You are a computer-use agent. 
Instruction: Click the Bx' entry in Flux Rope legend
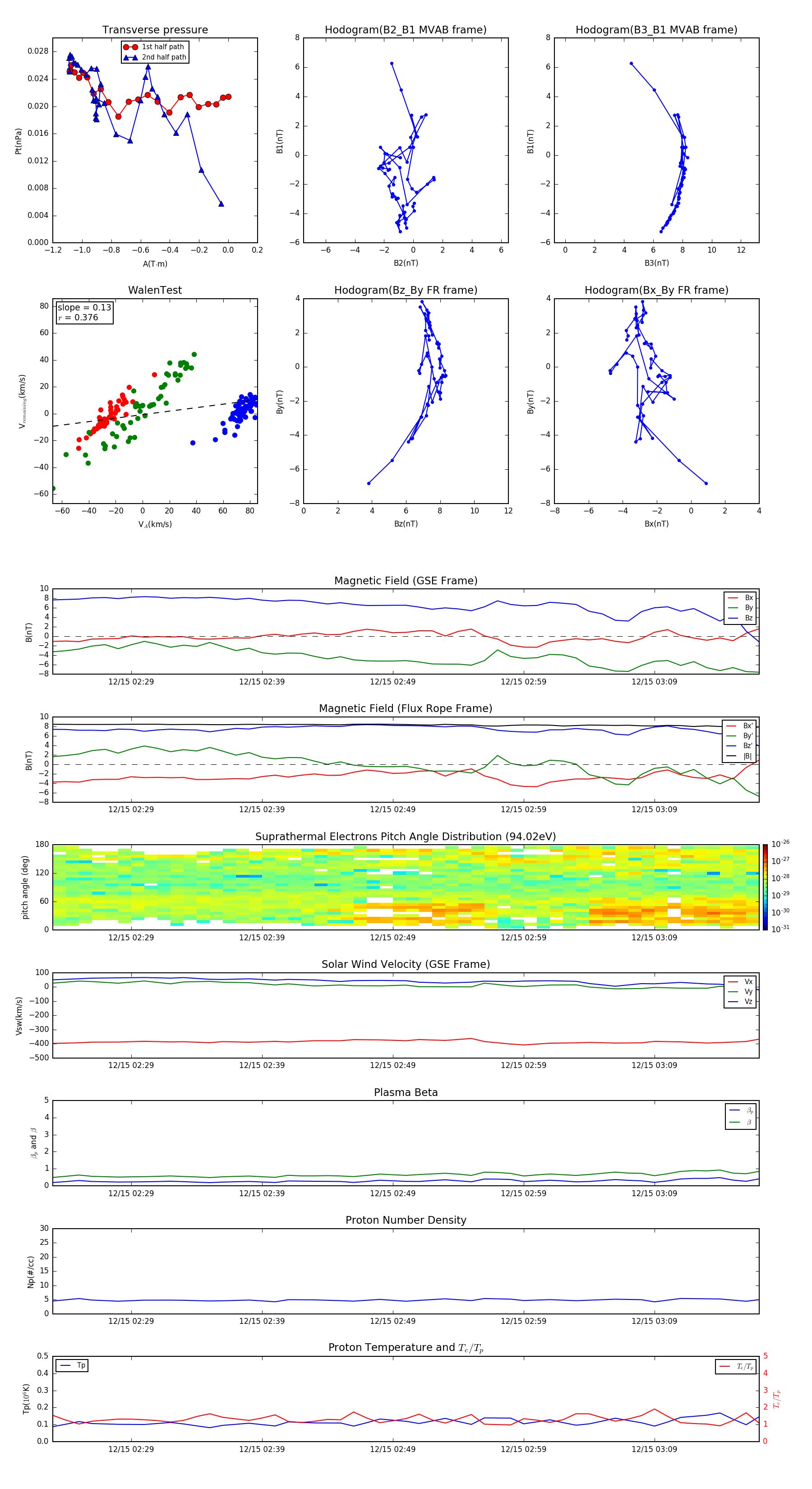pyautogui.click(x=740, y=726)
